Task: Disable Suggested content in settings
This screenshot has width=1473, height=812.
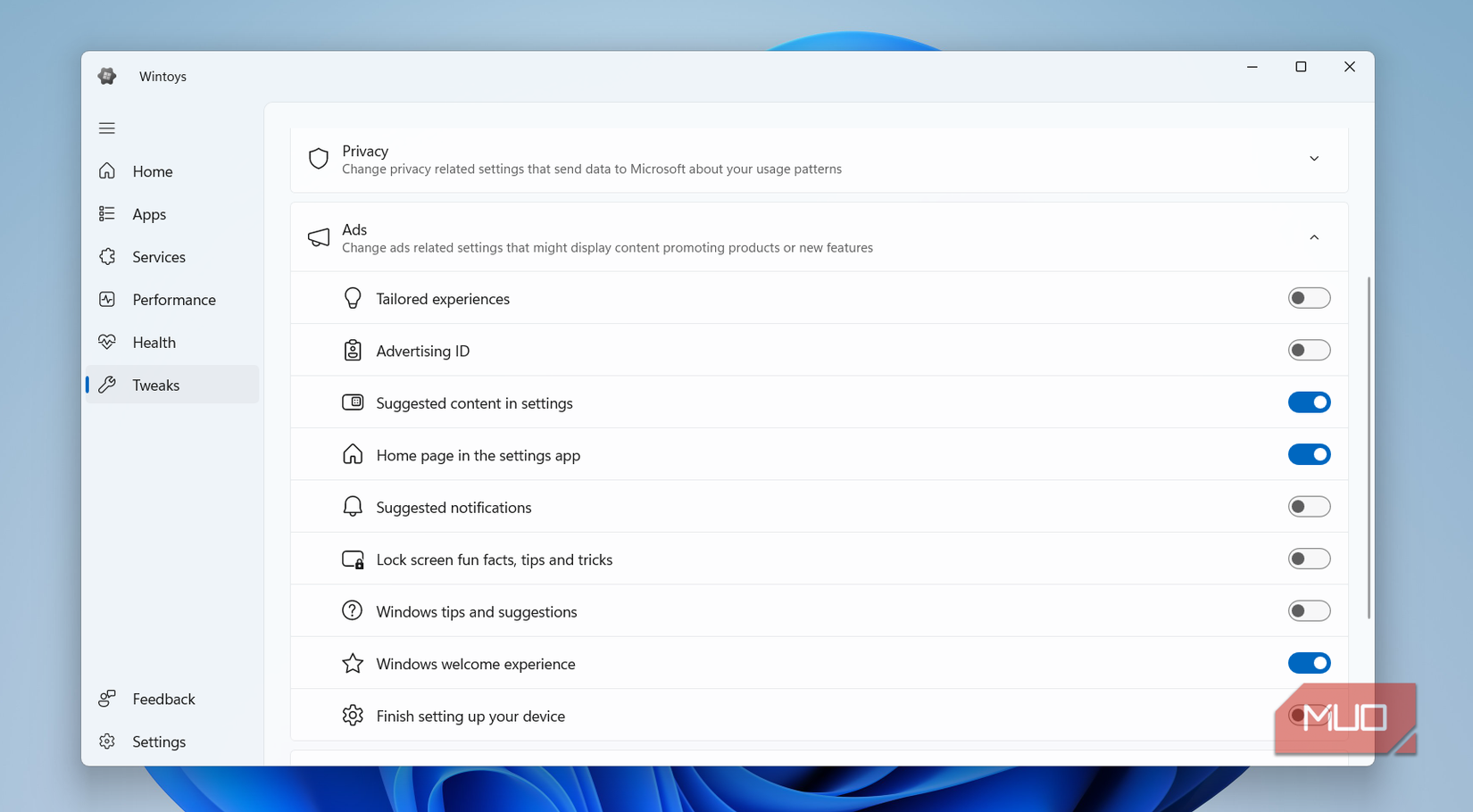Action: point(1309,402)
